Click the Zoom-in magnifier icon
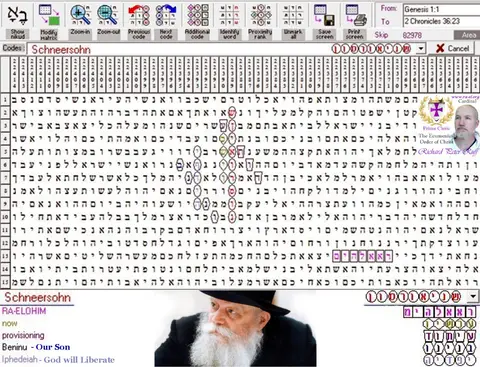Viewport: 480px width, 367px height. (x=80, y=15)
